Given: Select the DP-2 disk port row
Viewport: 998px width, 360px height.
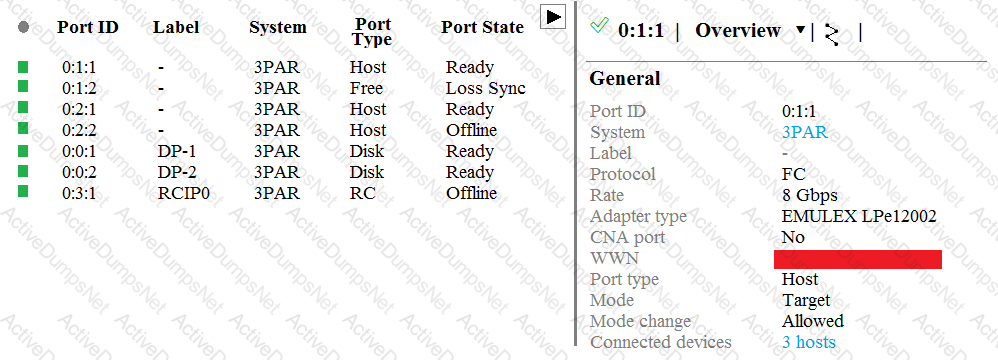Looking at the screenshot, I should 272,172.
